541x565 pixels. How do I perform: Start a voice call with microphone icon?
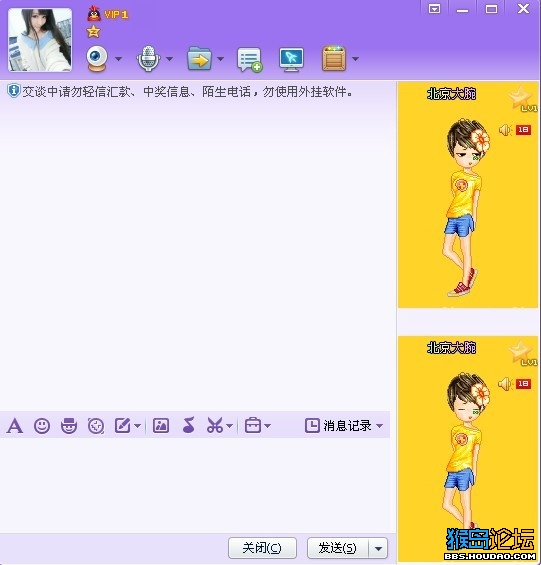pyautogui.click(x=148, y=59)
